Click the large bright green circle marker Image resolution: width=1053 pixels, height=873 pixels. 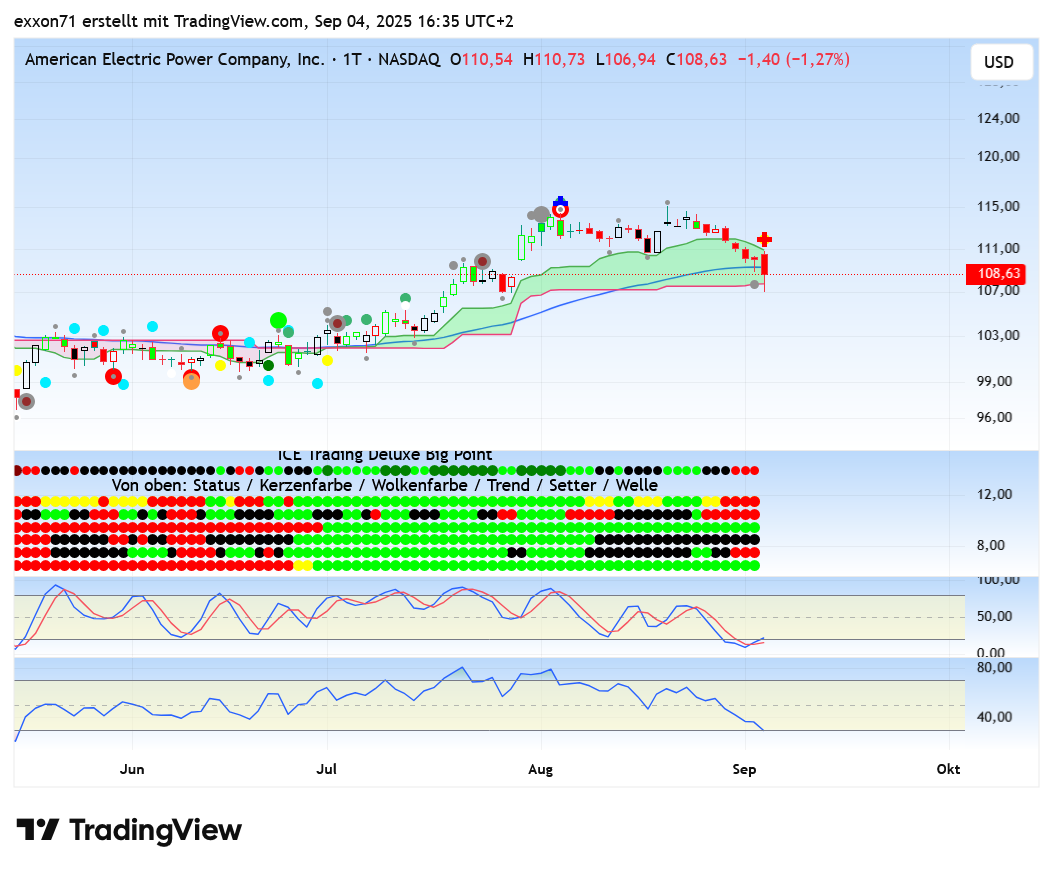[x=278, y=321]
